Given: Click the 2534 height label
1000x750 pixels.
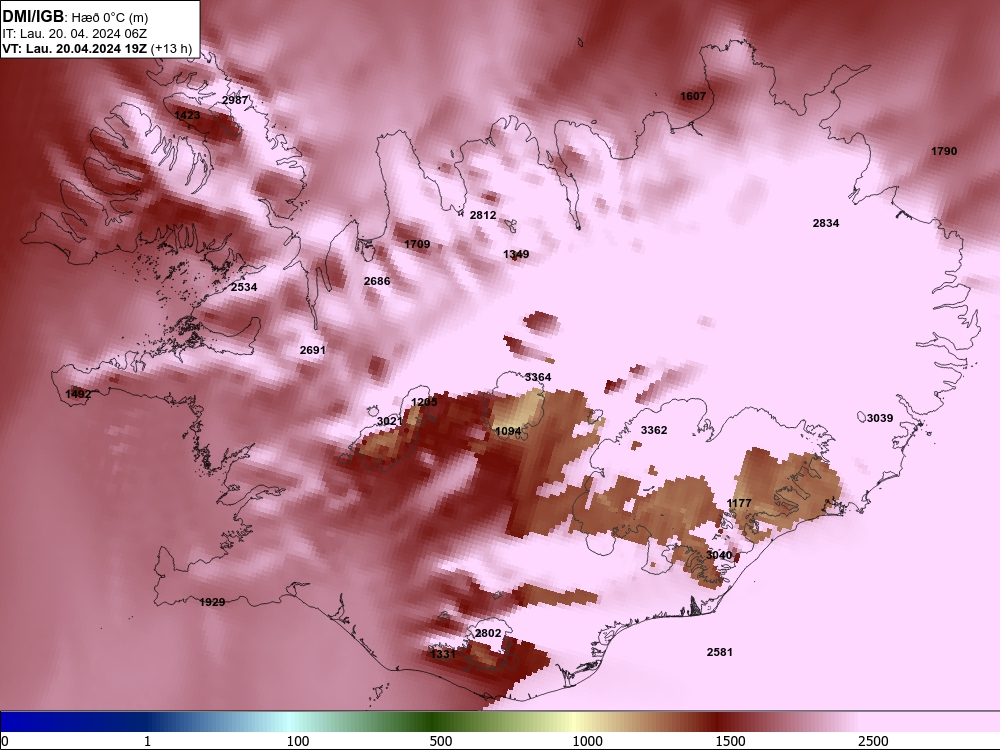Looking at the screenshot, I should [244, 287].
